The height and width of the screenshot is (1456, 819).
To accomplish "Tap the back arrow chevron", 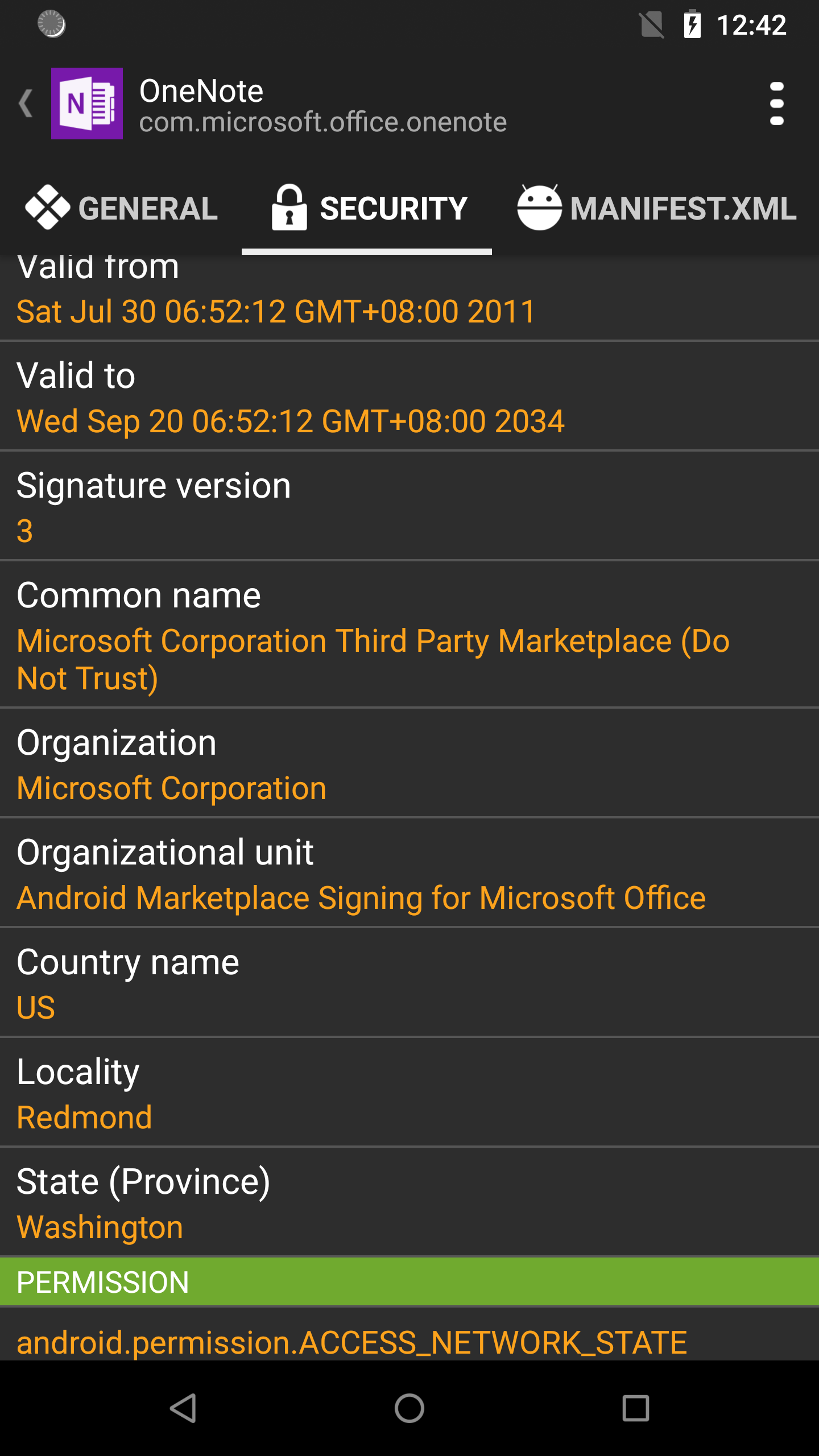I will click(26, 104).
